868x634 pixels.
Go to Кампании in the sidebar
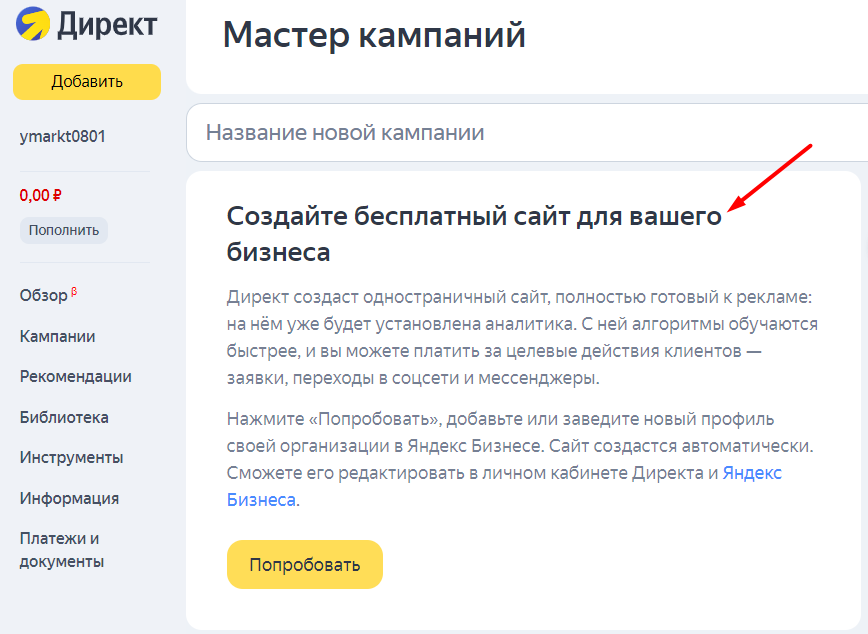click(58, 336)
